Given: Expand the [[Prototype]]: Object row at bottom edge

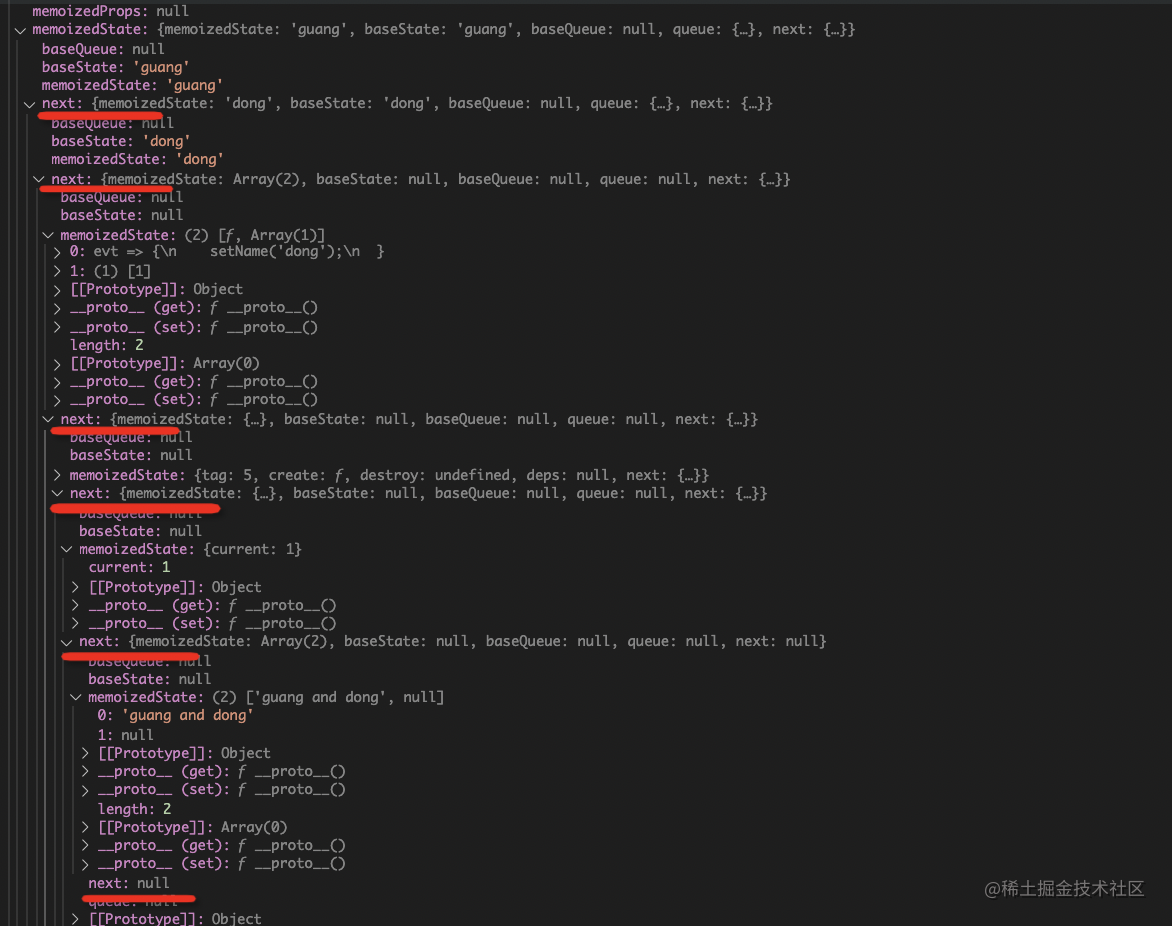Looking at the screenshot, I should tap(75, 919).
